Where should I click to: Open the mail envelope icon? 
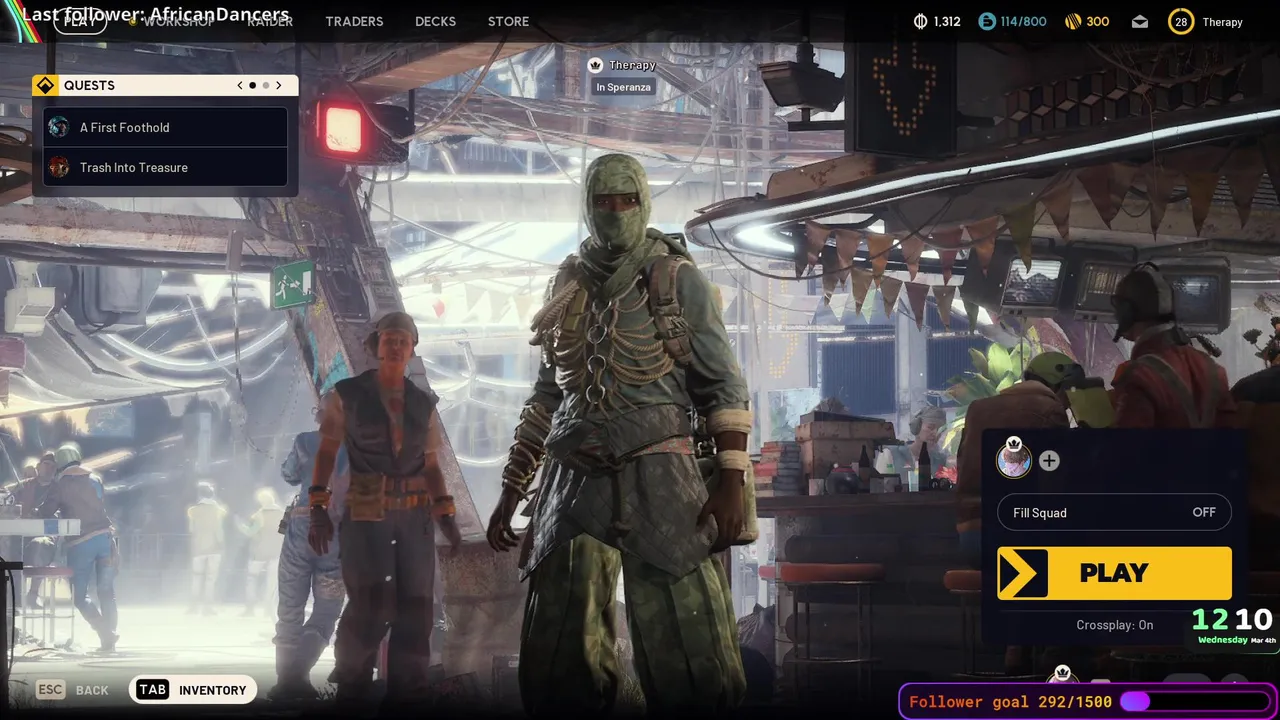click(x=1140, y=21)
